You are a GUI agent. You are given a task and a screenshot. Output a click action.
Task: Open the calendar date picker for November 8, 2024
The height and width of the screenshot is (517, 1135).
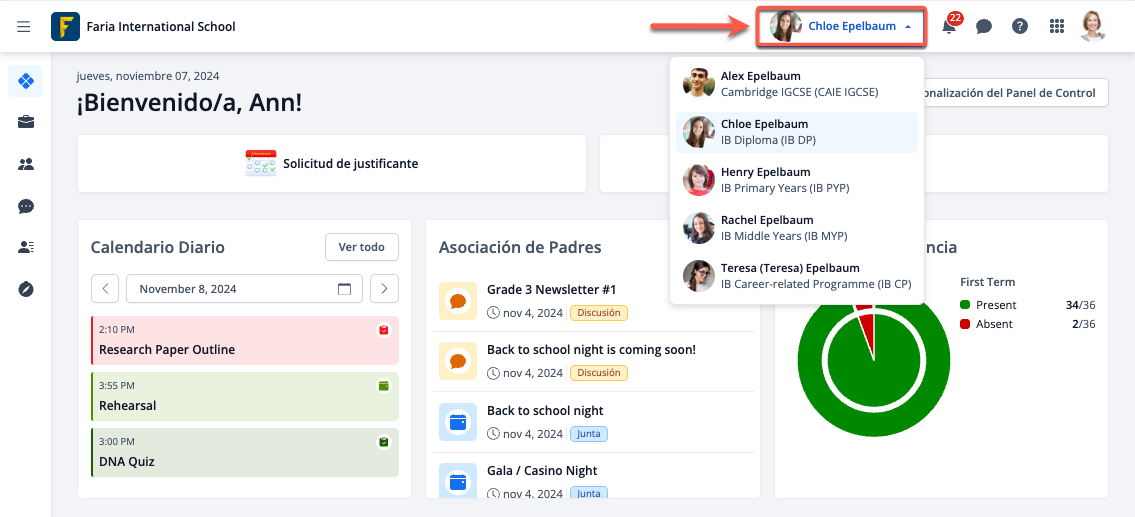344,289
